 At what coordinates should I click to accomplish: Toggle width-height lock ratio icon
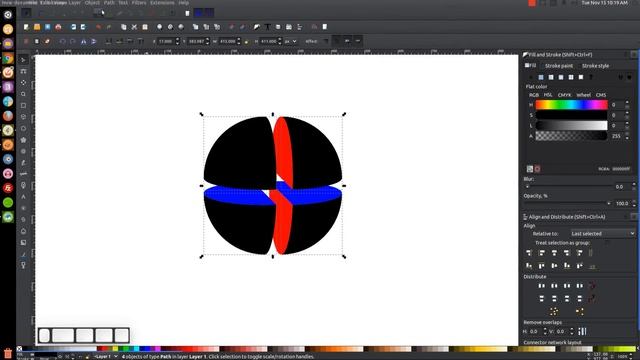tap(246, 41)
